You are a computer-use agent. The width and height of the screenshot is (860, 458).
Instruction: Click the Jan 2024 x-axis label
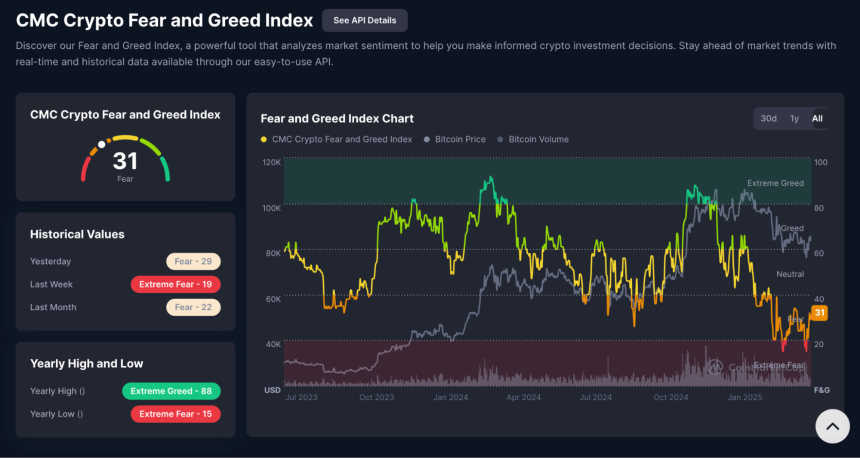451,397
